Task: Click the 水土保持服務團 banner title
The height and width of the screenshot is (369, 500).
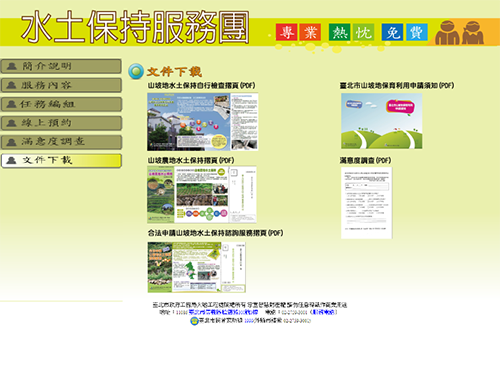Action: point(135,28)
